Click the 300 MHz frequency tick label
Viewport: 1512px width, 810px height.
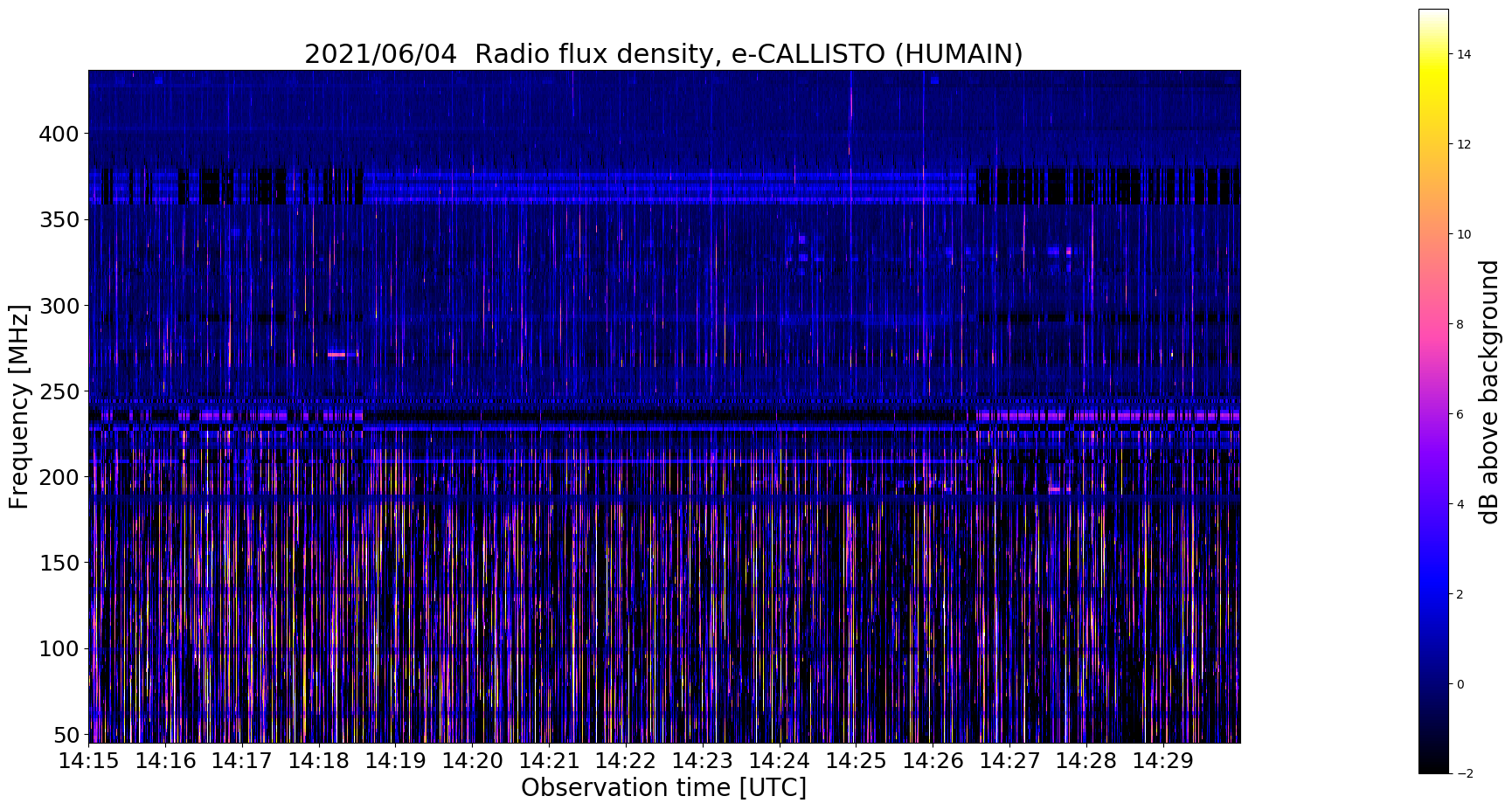point(59,306)
